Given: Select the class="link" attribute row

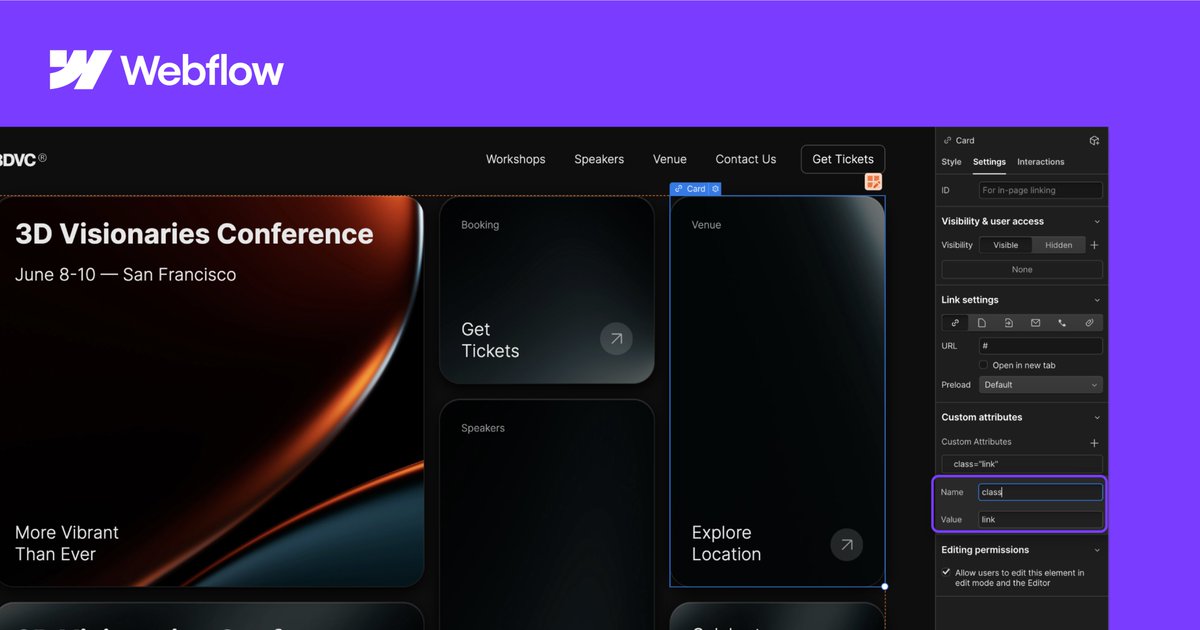Looking at the screenshot, I should coord(1022,464).
